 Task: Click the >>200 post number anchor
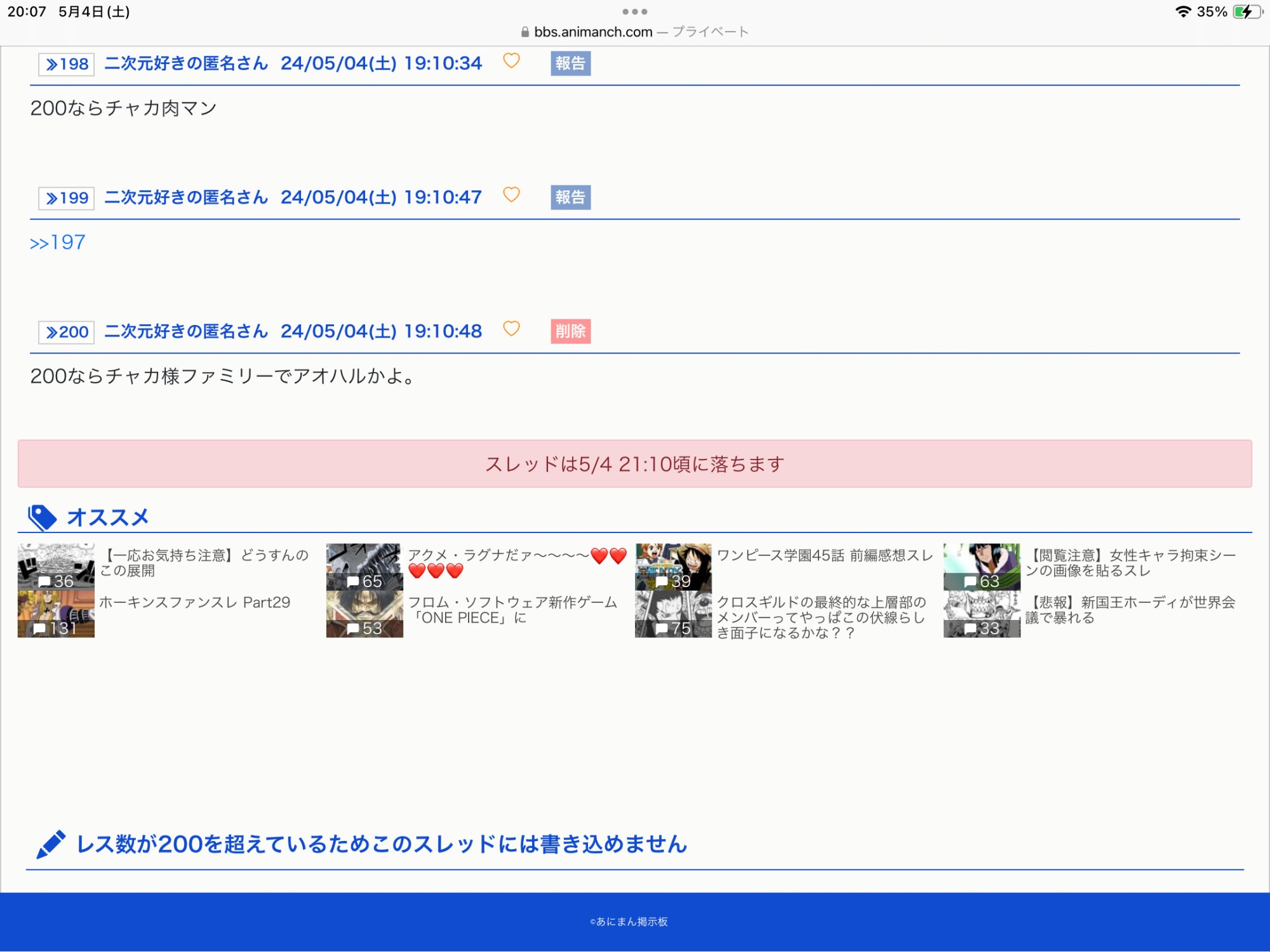pyautogui.click(x=67, y=332)
